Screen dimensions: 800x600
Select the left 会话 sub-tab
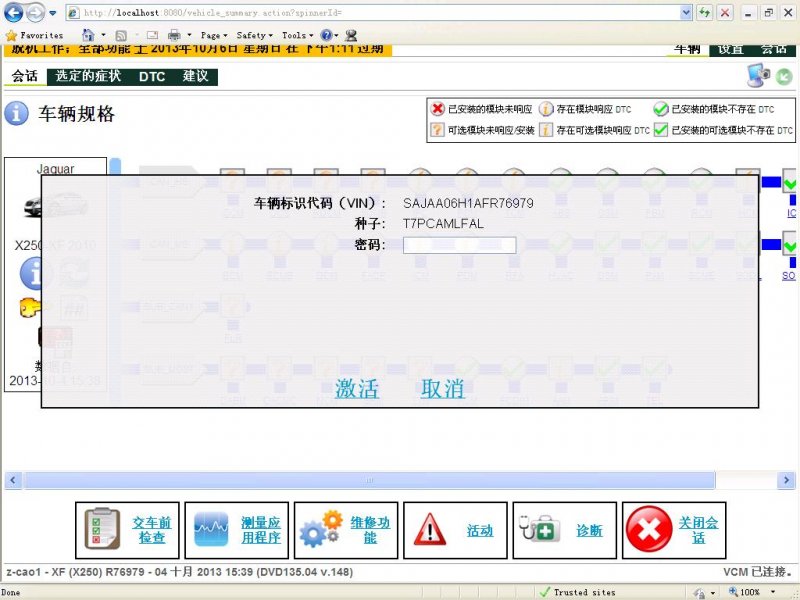(24, 77)
